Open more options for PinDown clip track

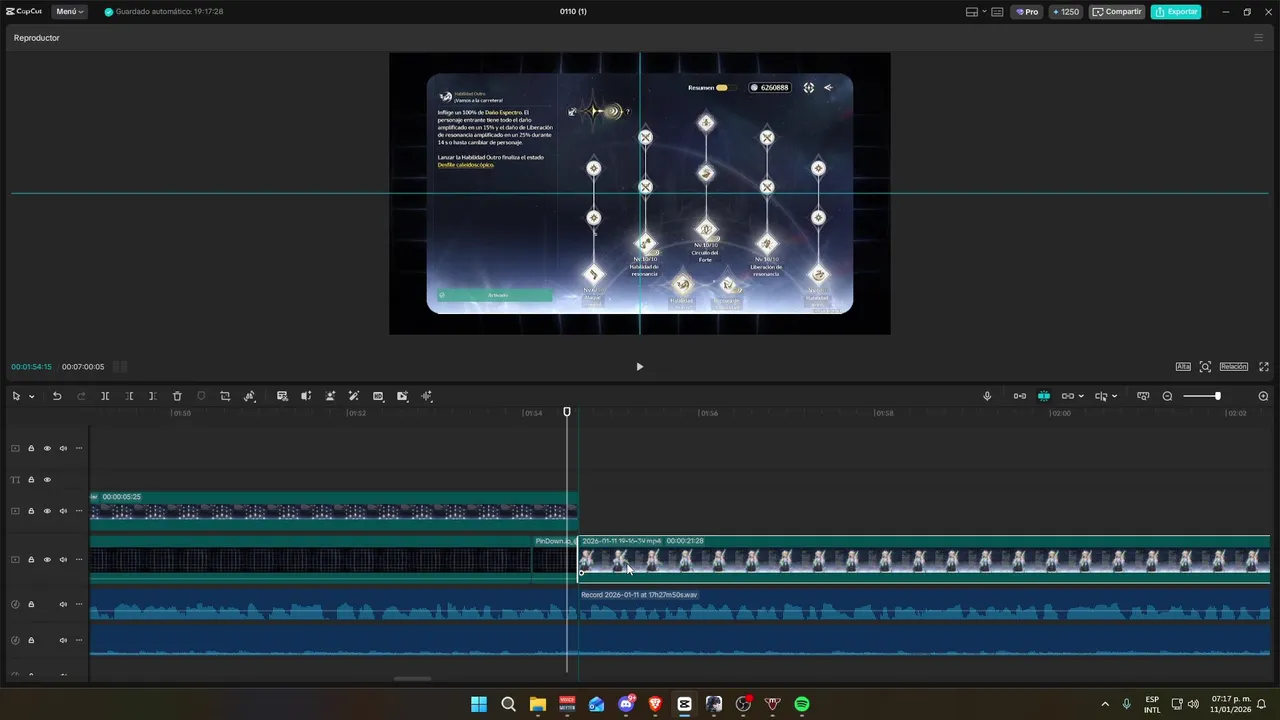tap(79, 560)
